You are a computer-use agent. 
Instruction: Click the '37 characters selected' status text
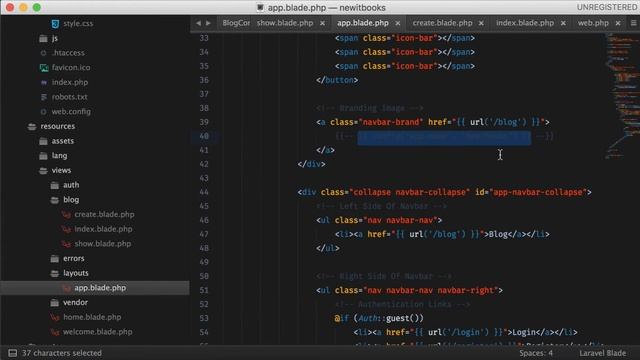62,353
